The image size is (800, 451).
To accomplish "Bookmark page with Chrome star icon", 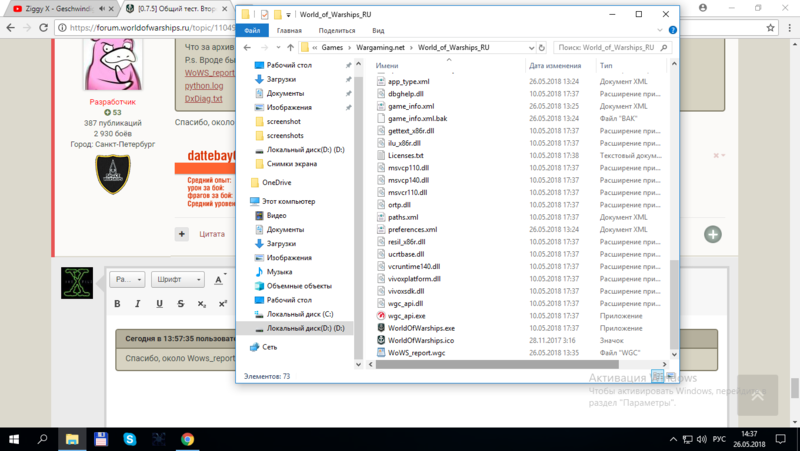I will (x=770, y=28).
